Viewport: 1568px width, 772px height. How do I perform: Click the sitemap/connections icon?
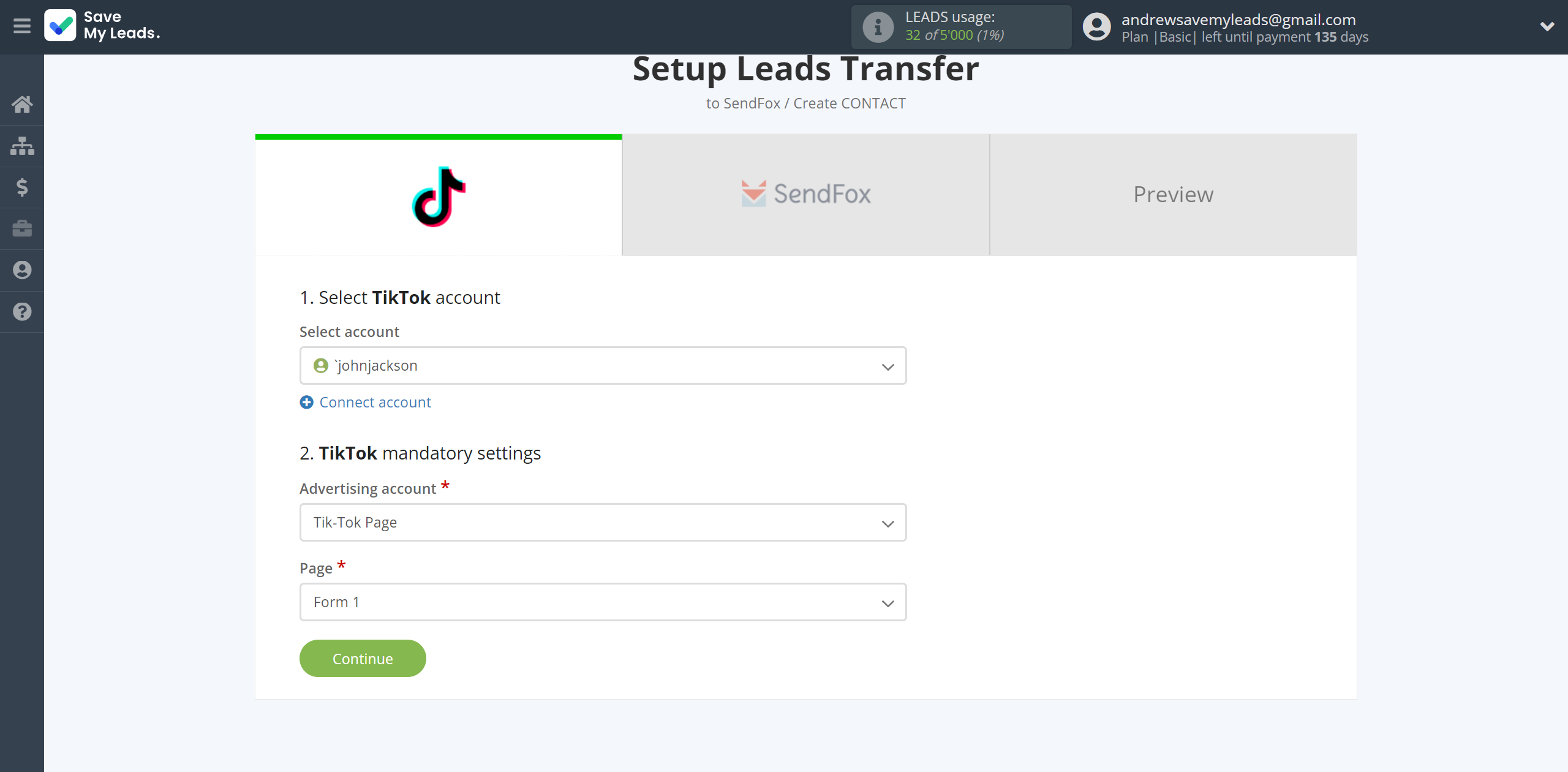pyautogui.click(x=22, y=145)
